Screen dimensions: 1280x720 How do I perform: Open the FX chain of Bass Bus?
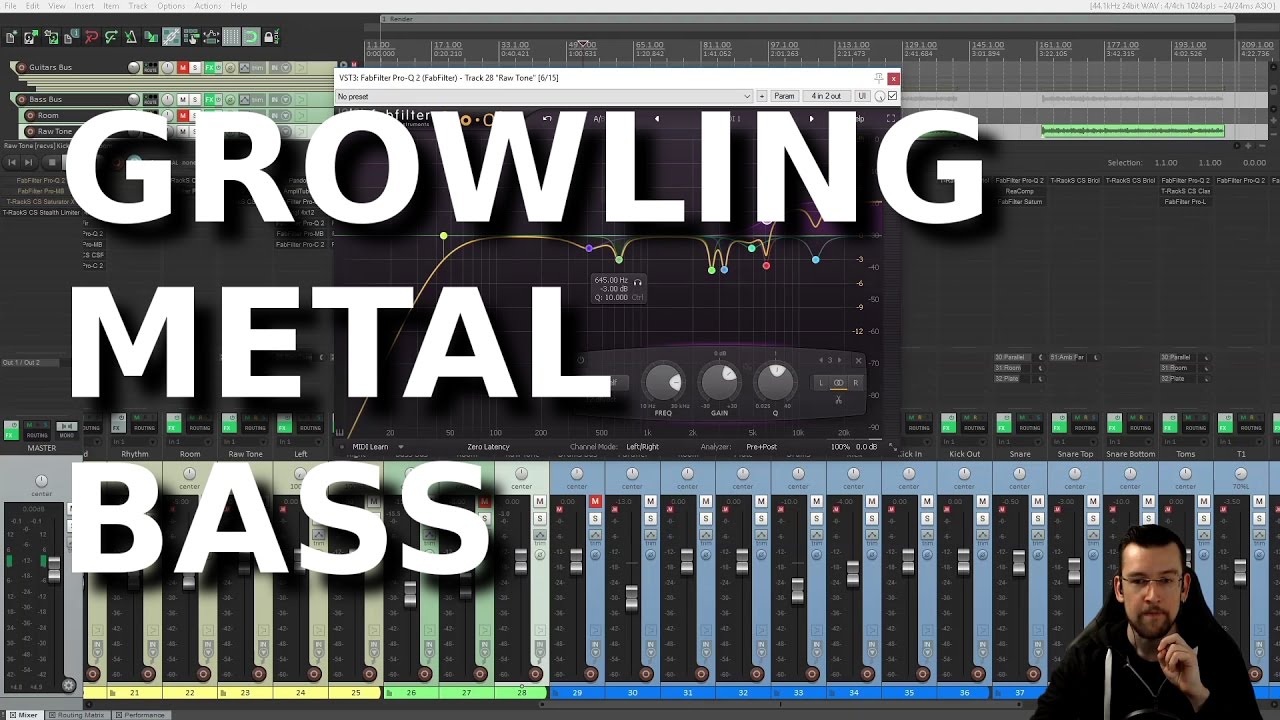point(209,100)
